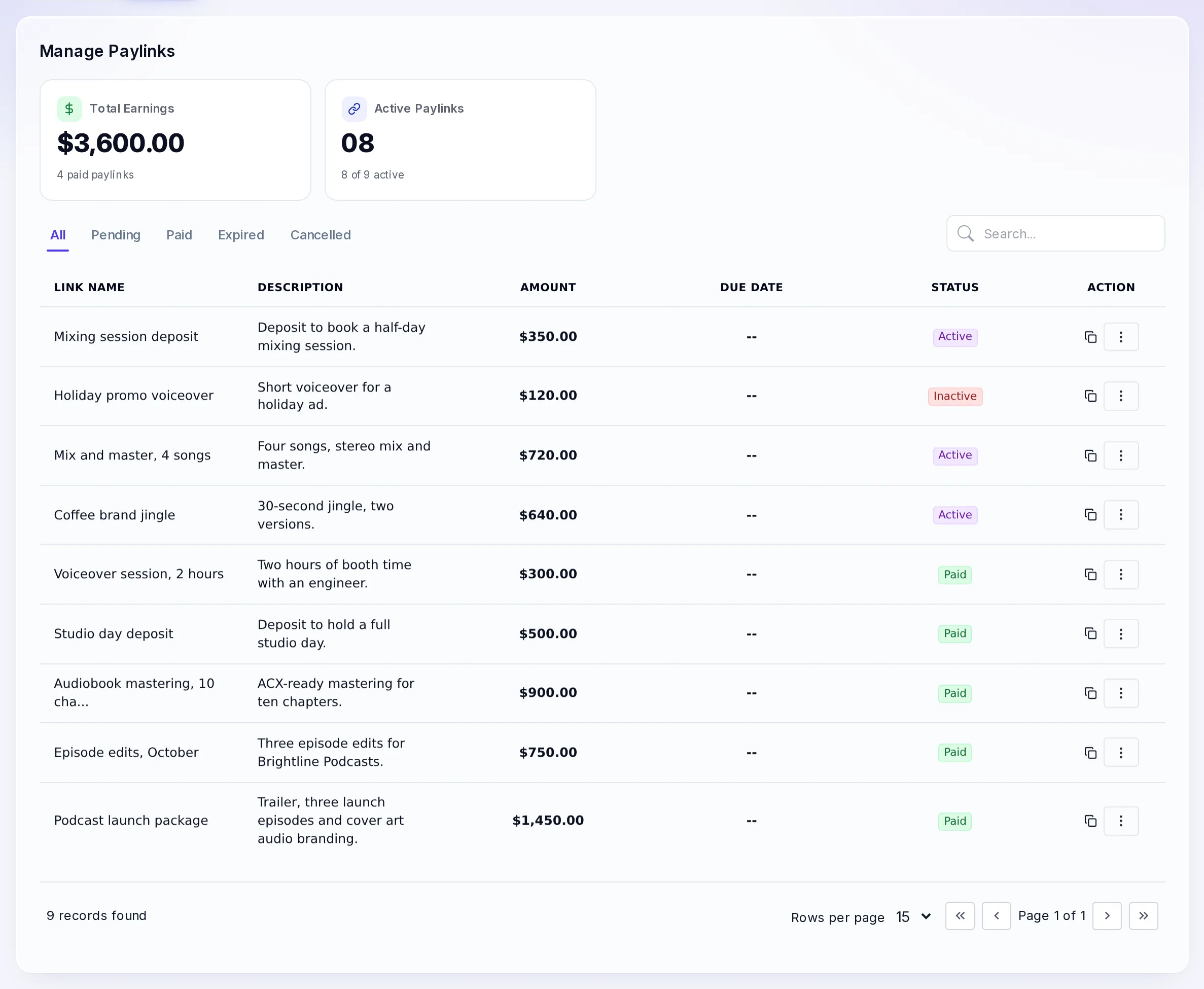The width and height of the screenshot is (1204, 989).
Task: Copy link for Podcast launch package
Action: 1090,821
